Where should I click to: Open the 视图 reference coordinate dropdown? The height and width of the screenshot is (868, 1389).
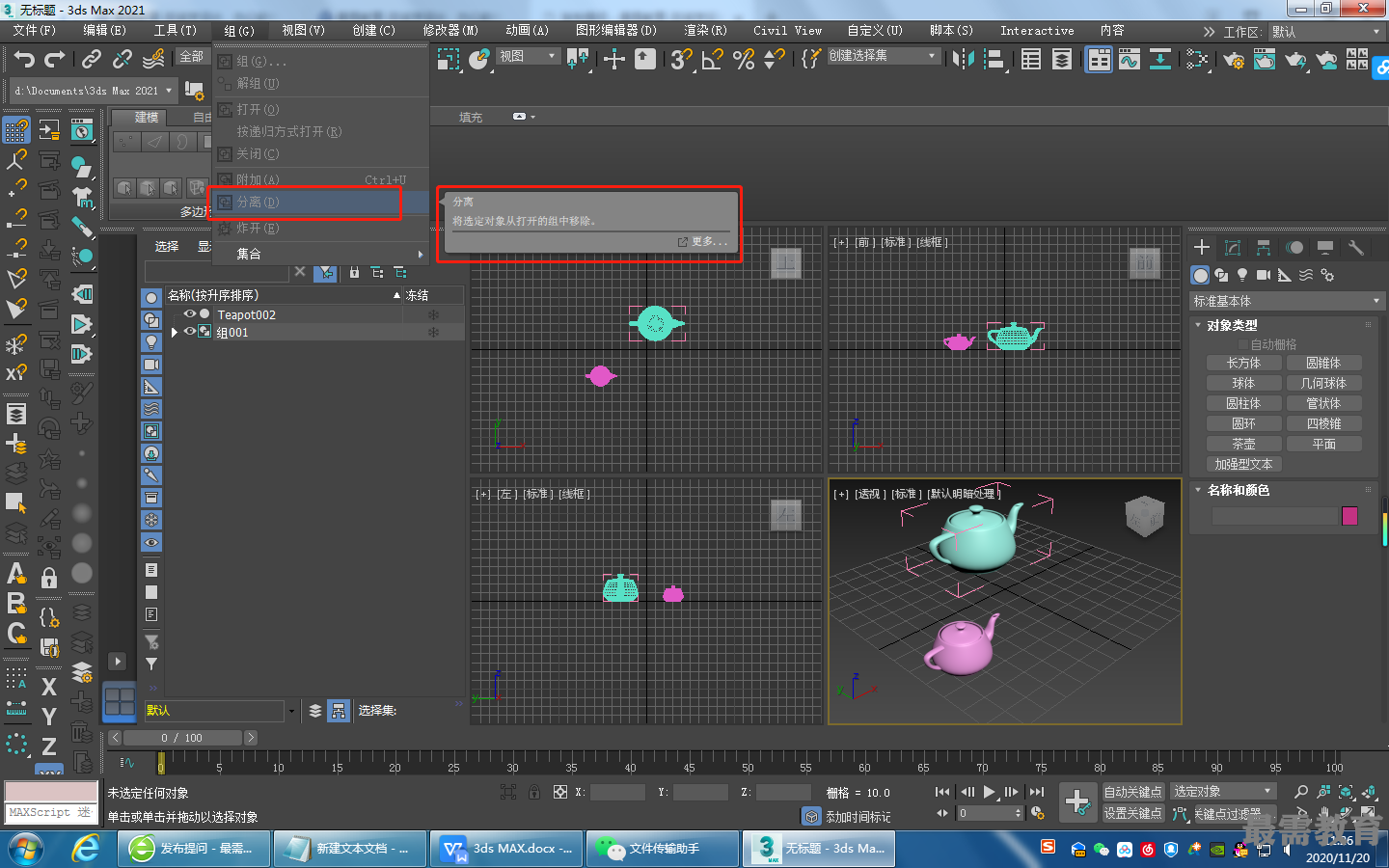click(x=528, y=56)
